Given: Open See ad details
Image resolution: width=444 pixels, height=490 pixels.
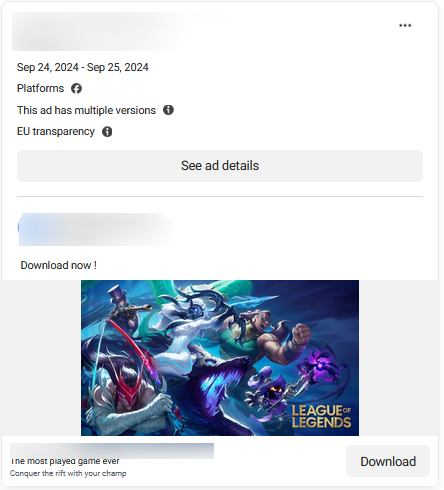Looking at the screenshot, I should (x=220, y=166).
